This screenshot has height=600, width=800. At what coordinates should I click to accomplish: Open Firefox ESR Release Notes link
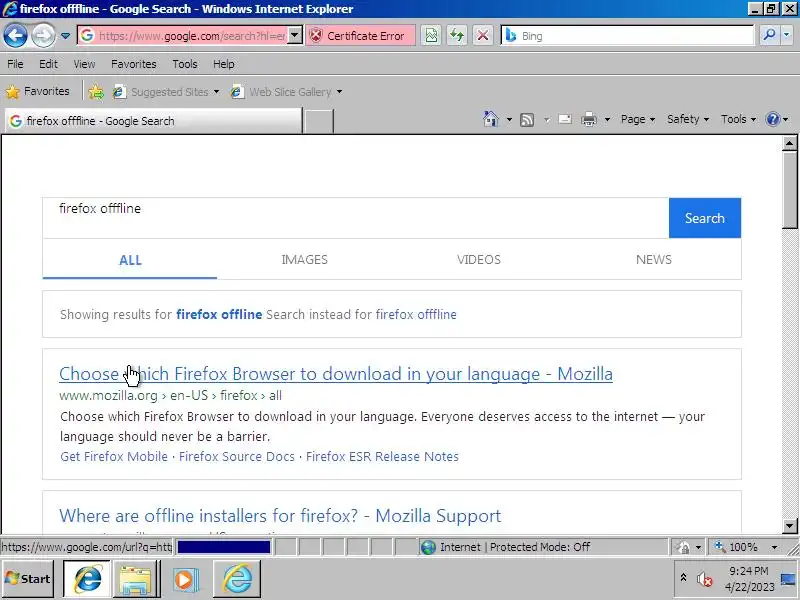(382, 456)
